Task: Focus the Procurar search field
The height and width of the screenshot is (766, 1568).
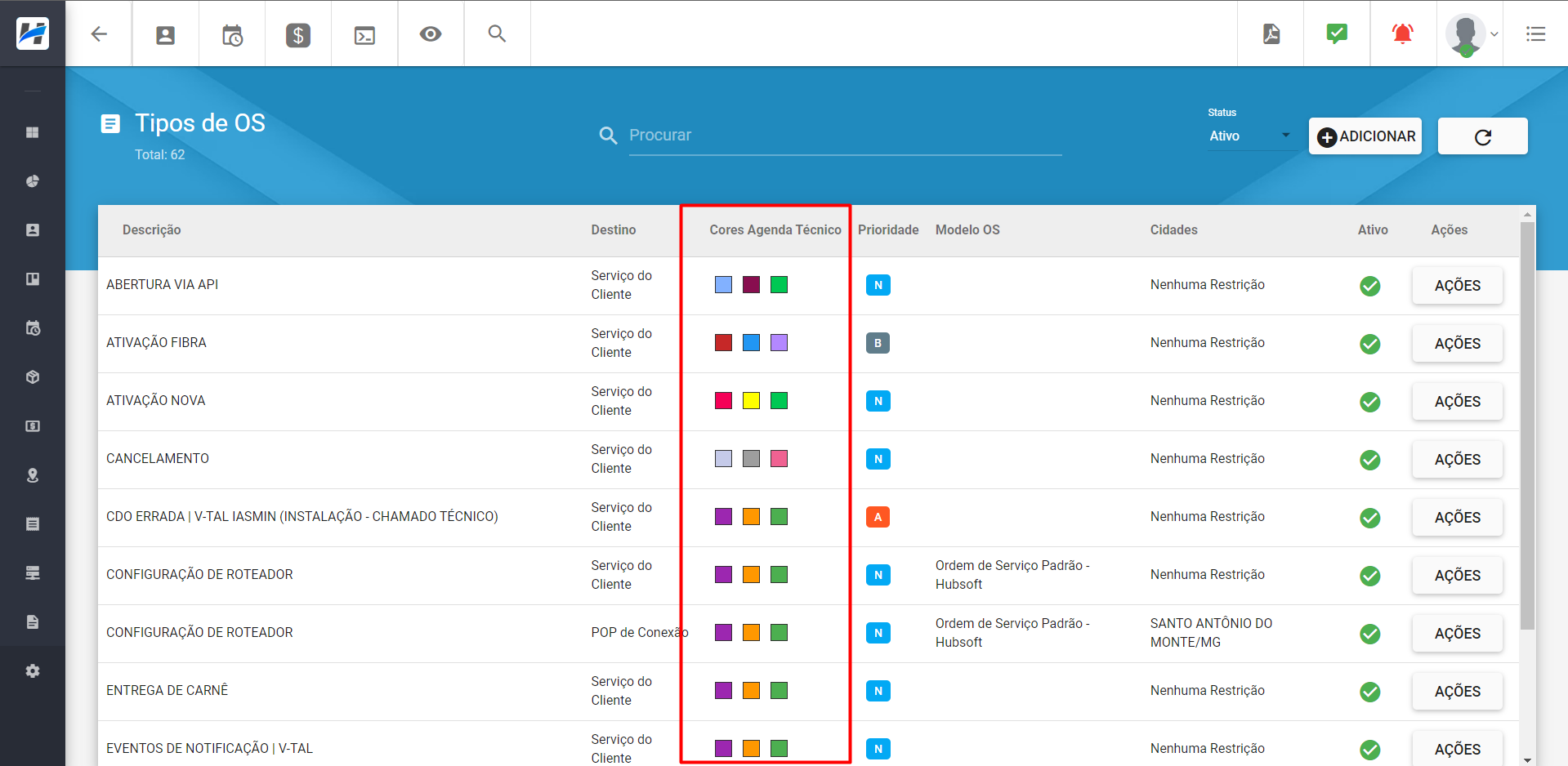Action: 845,136
